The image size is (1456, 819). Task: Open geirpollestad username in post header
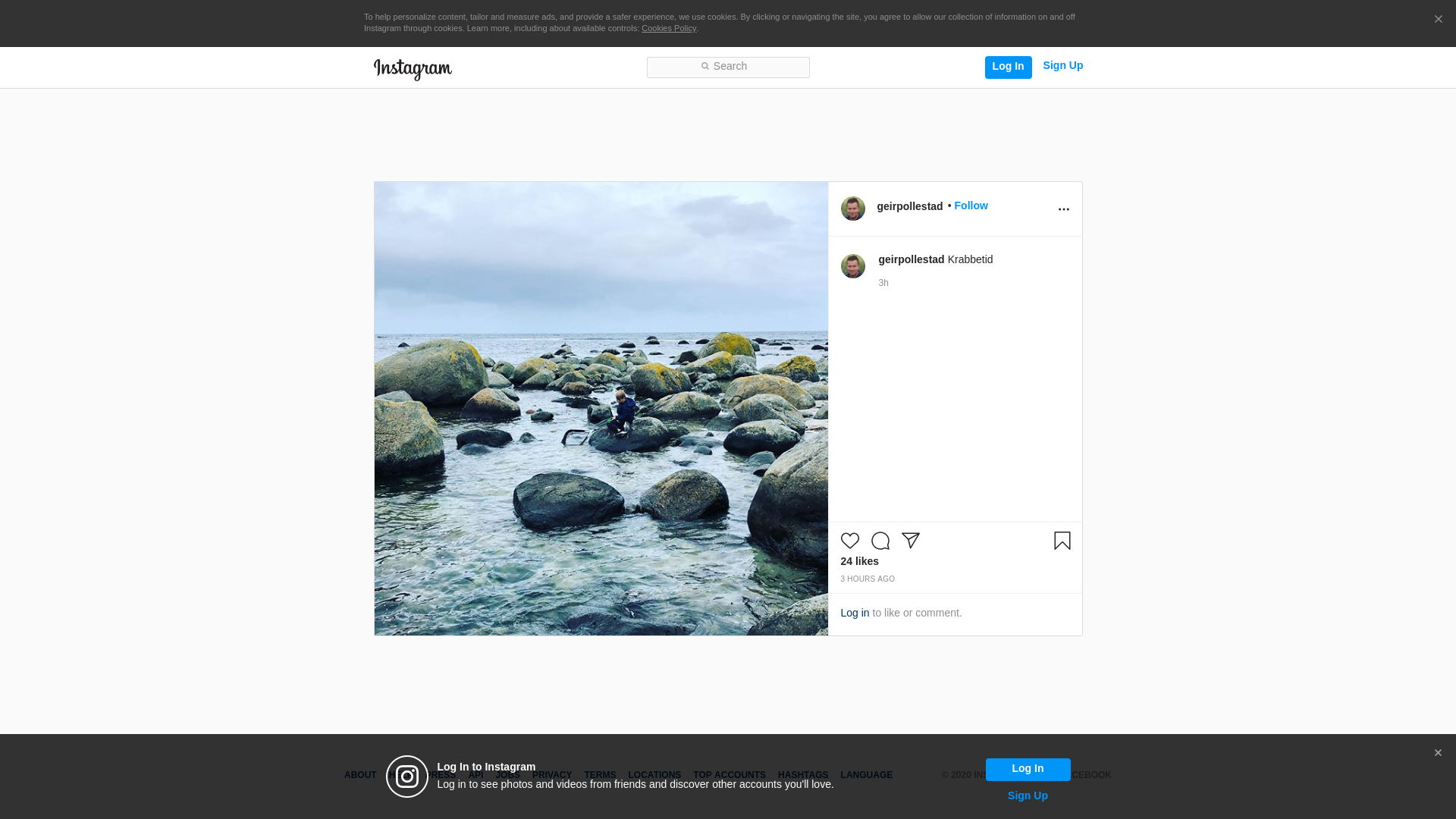[909, 206]
